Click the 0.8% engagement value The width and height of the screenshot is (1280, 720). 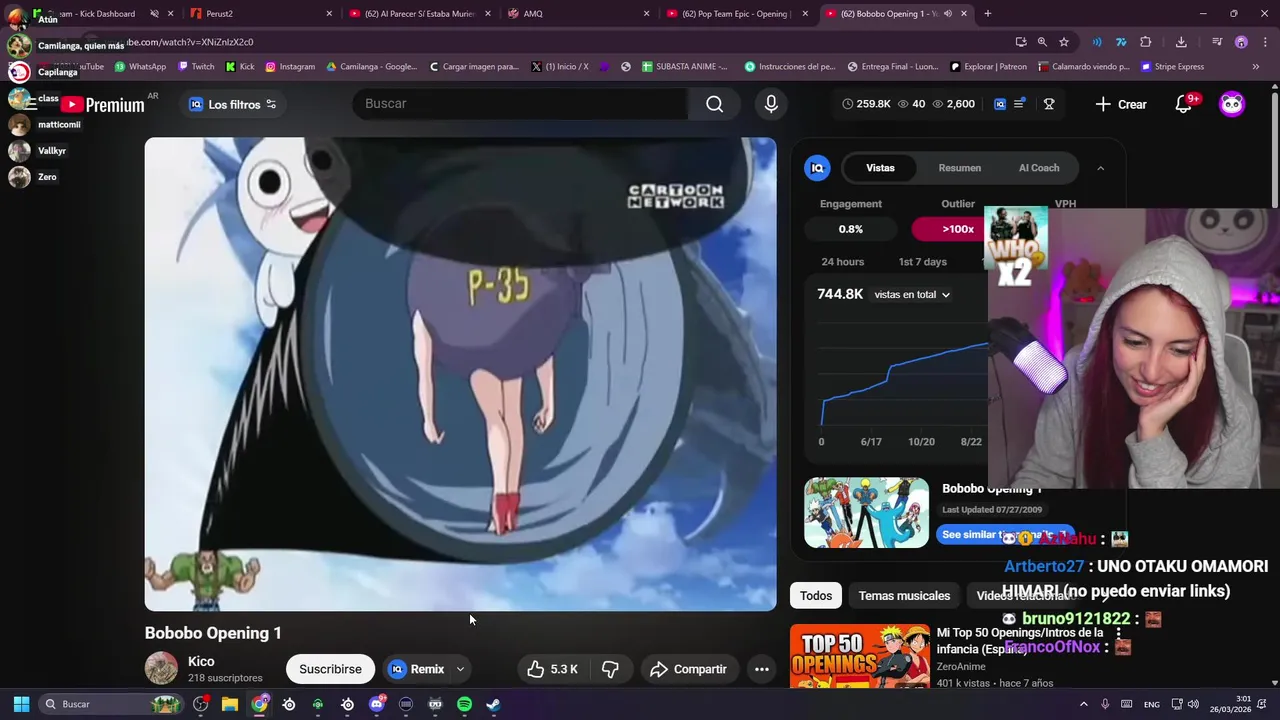851,229
